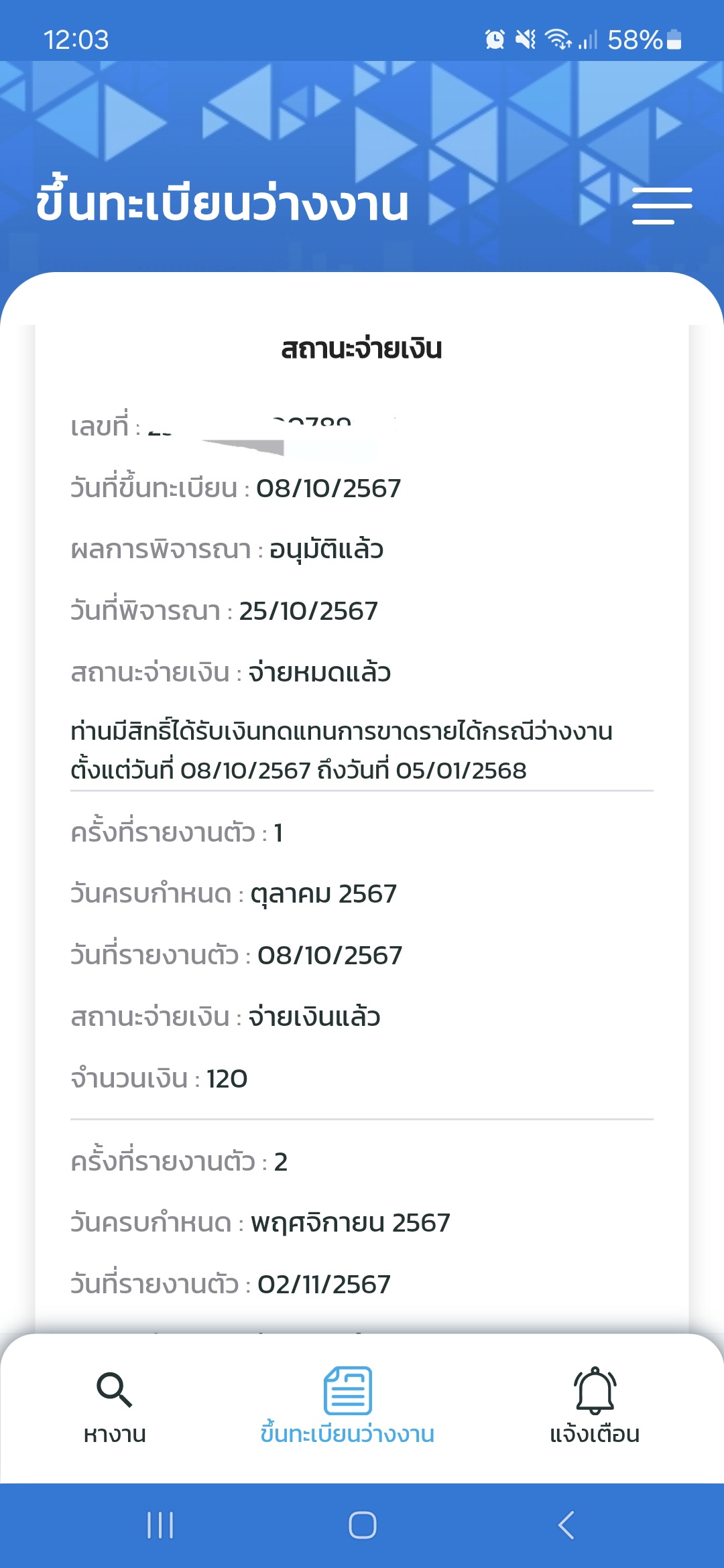Tap the จ่ายหมดแล้ว payment status text
This screenshot has height=1568, width=724.
click(x=320, y=673)
